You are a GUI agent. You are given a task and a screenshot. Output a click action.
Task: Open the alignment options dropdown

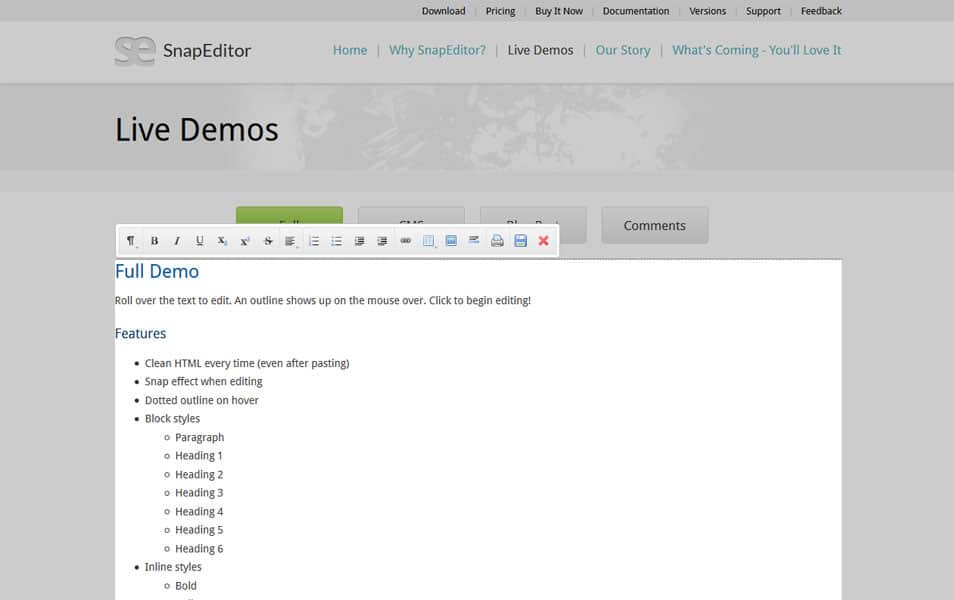click(x=289, y=240)
